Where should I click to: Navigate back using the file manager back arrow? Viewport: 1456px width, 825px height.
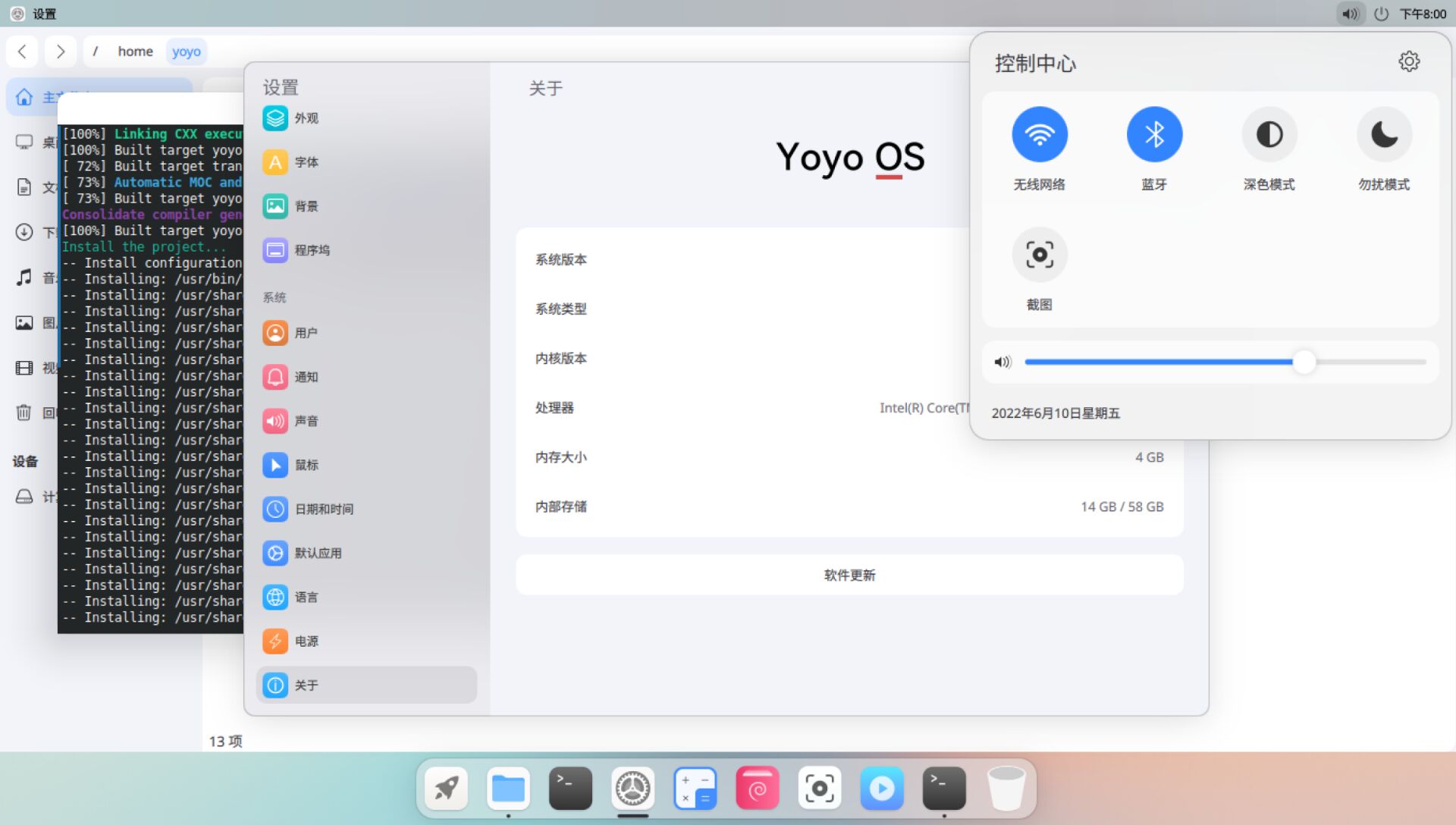pos(22,51)
